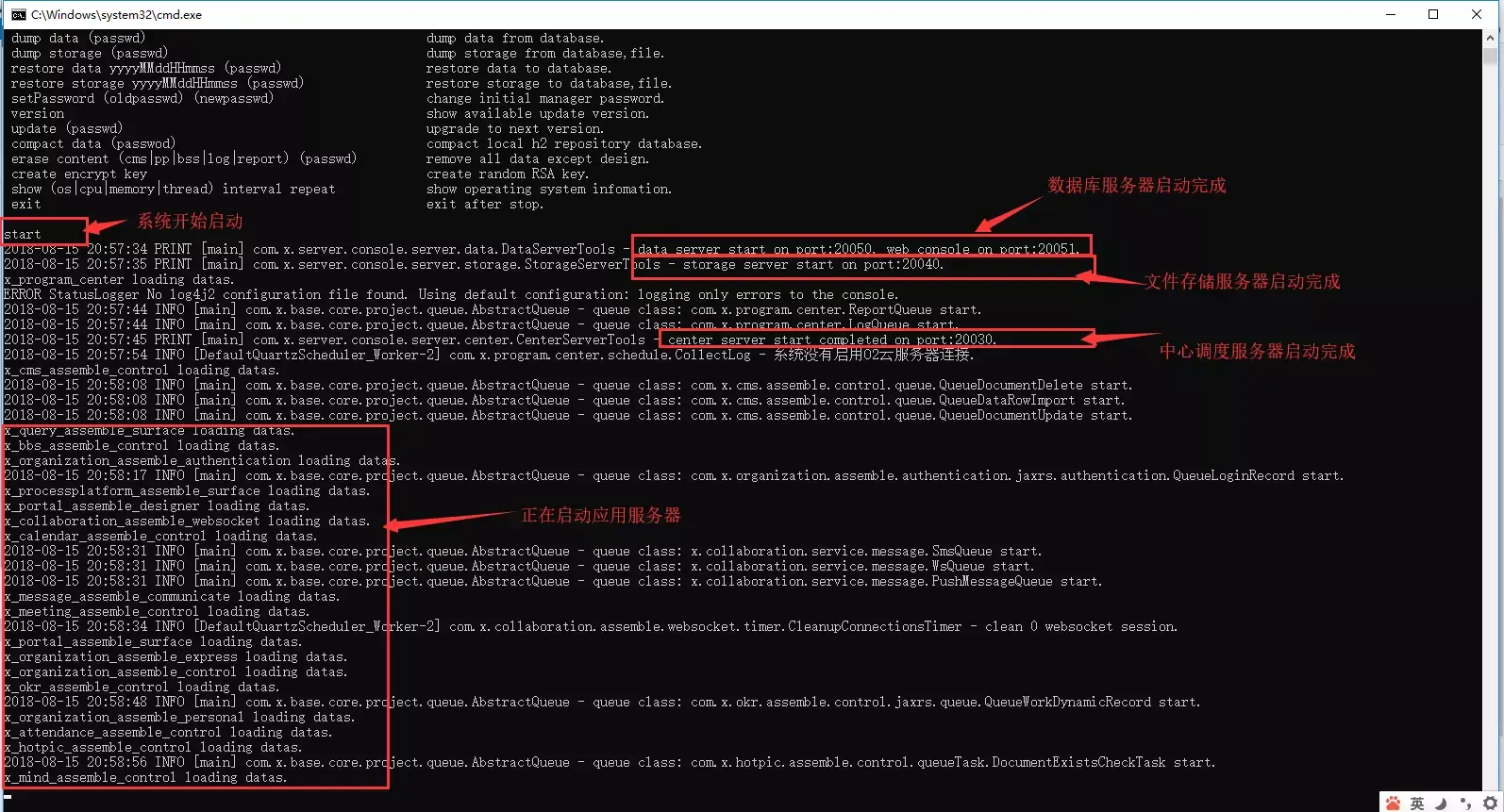Click the vertical scrollbar track below the thumb

pyautogui.click(x=1490, y=424)
